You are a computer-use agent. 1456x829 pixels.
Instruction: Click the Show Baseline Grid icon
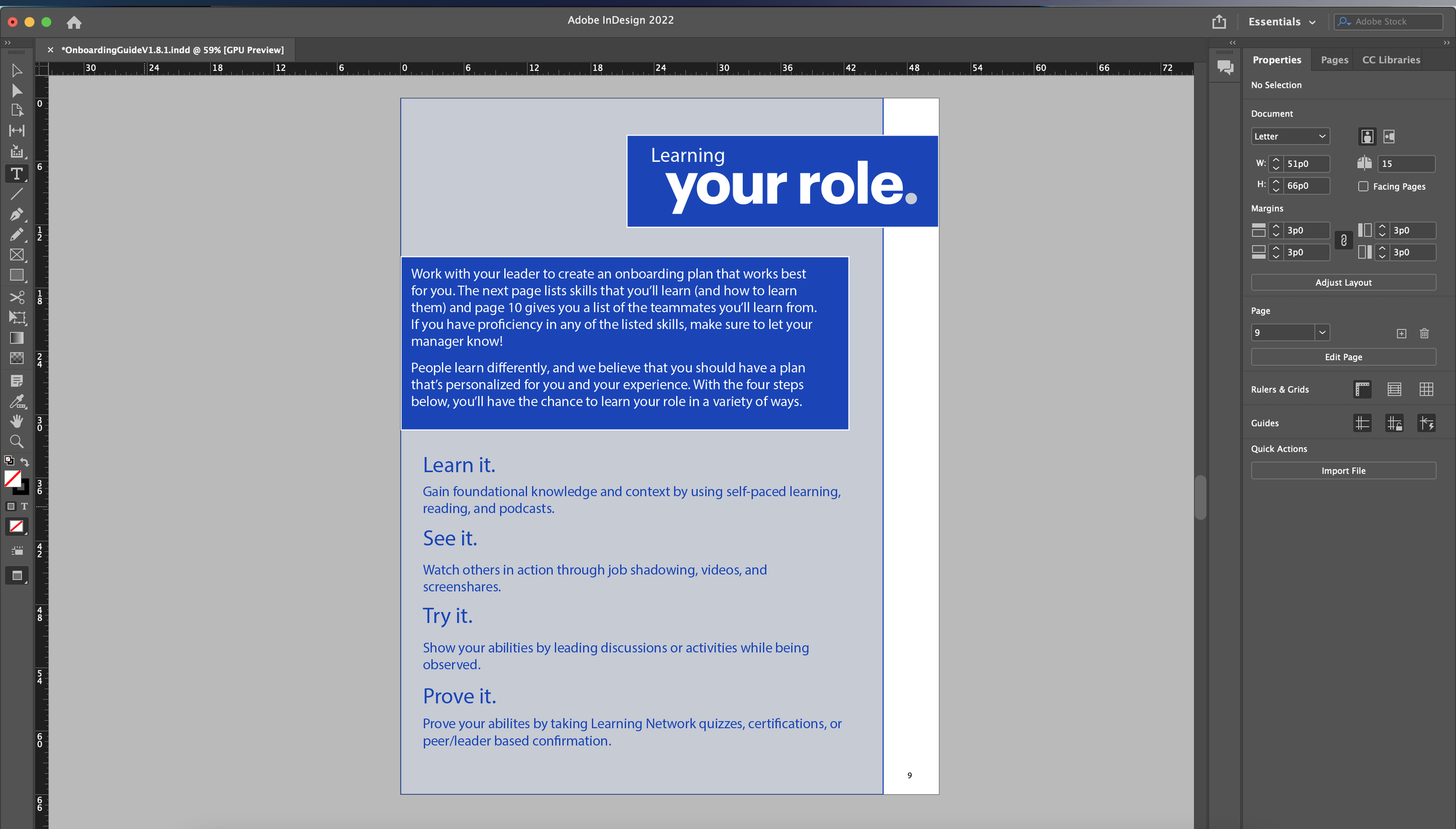1394,389
